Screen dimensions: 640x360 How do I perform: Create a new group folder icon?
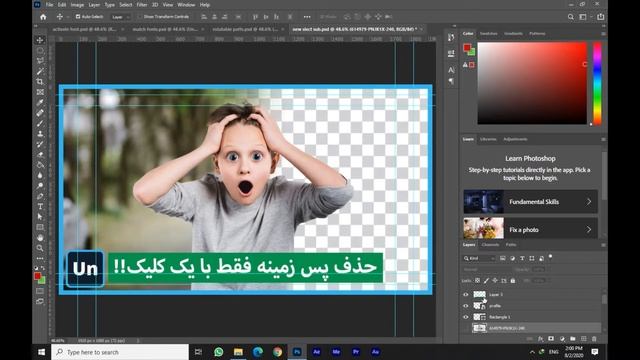coord(573,339)
